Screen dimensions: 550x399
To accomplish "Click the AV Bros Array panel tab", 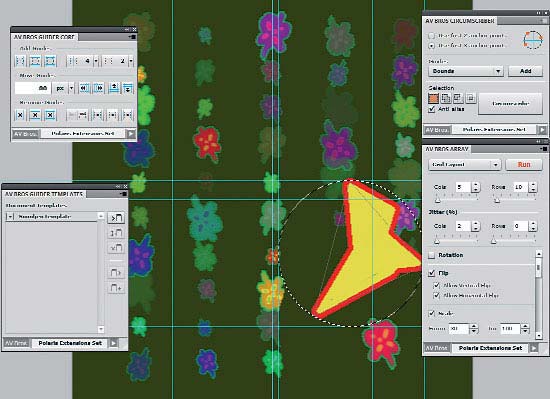I will coord(447,149).
